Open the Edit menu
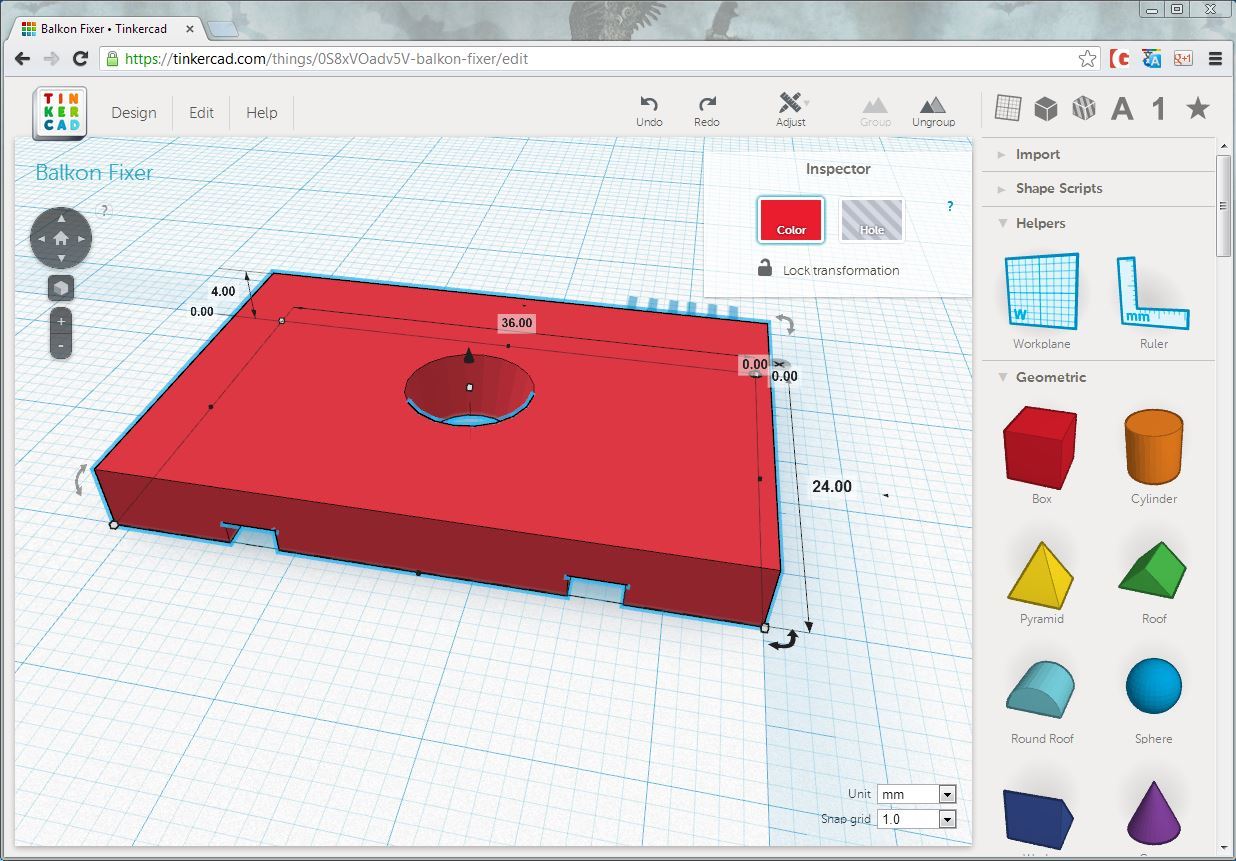Image resolution: width=1236 pixels, height=861 pixels. 201,113
